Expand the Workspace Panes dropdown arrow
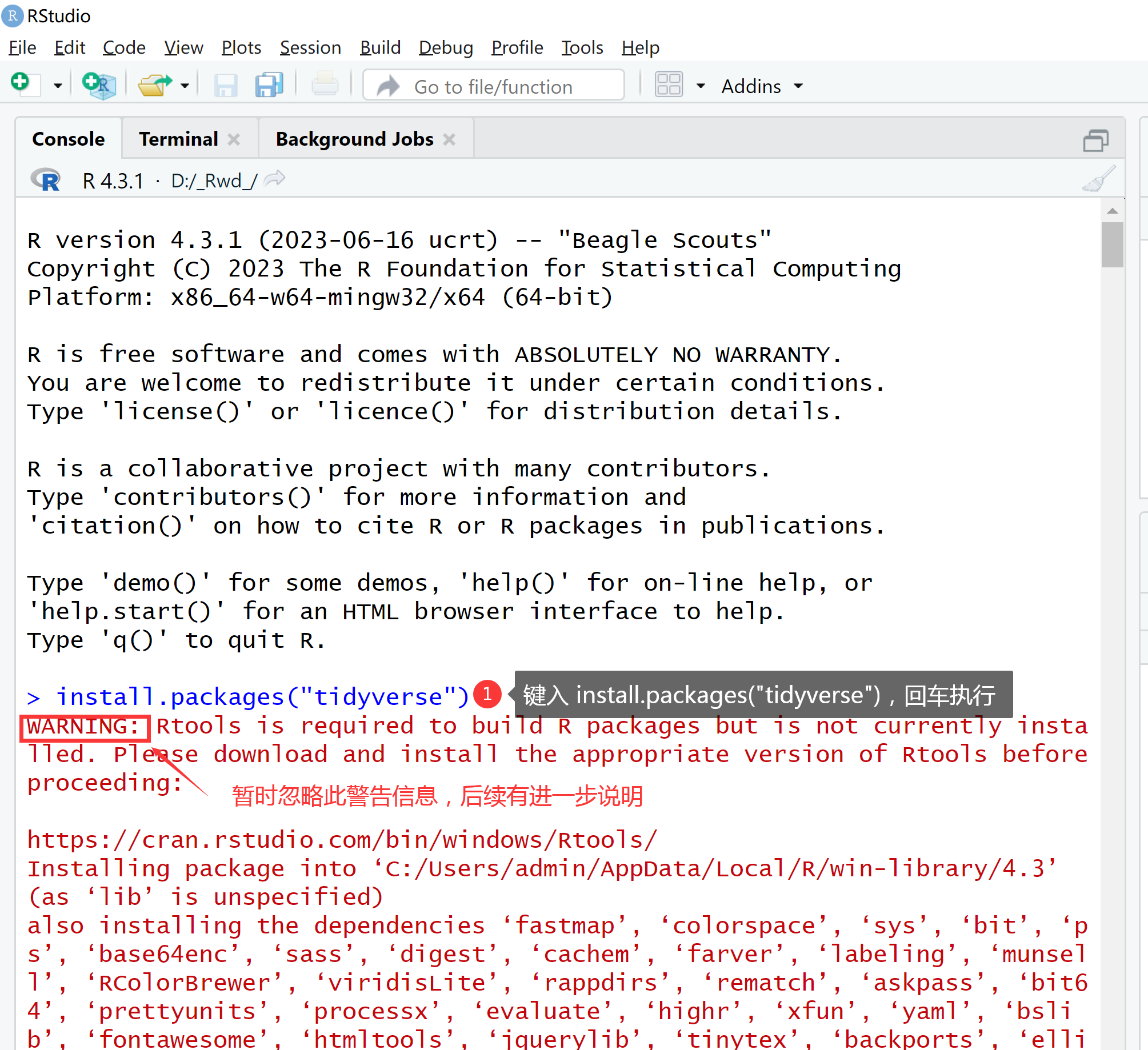This screenshot has height=1050, width=1148. point(701,86)
